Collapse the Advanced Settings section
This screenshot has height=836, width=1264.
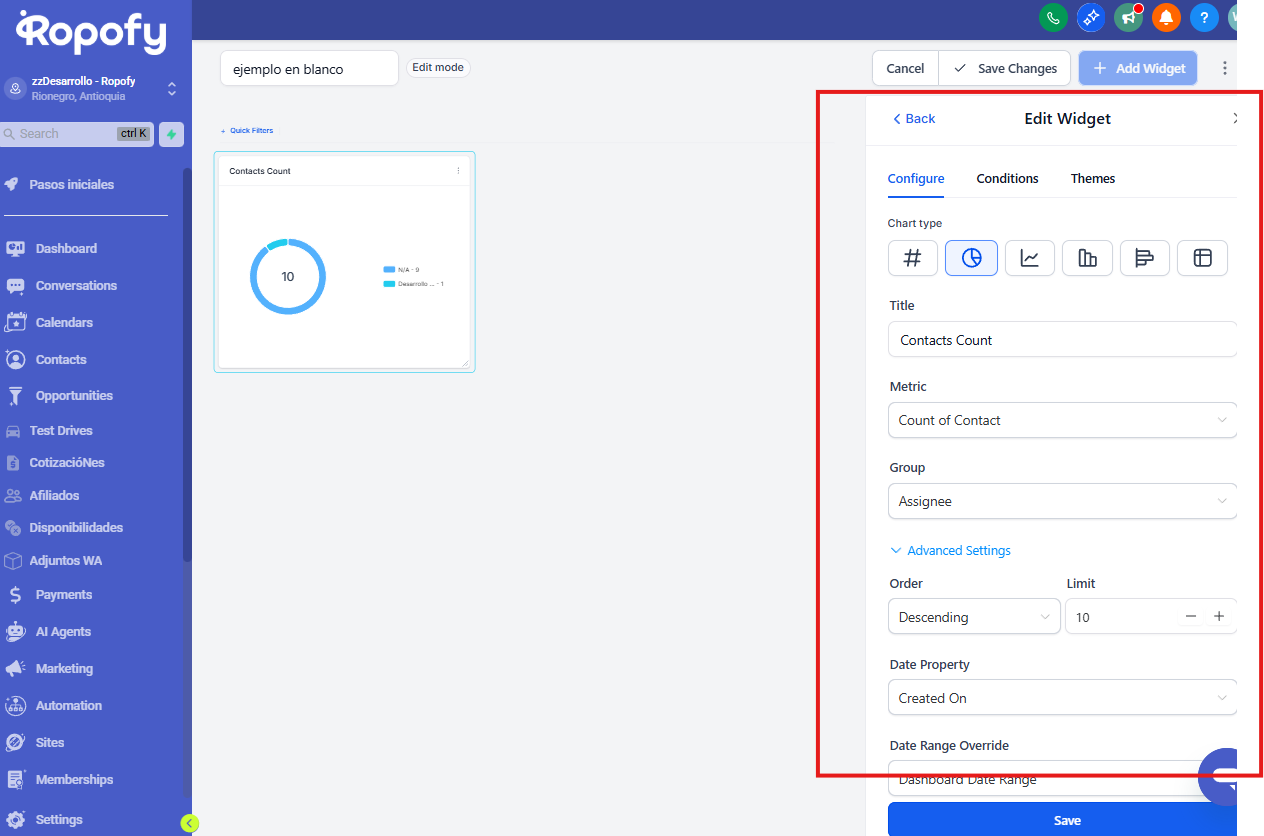(x=950, y=550)
